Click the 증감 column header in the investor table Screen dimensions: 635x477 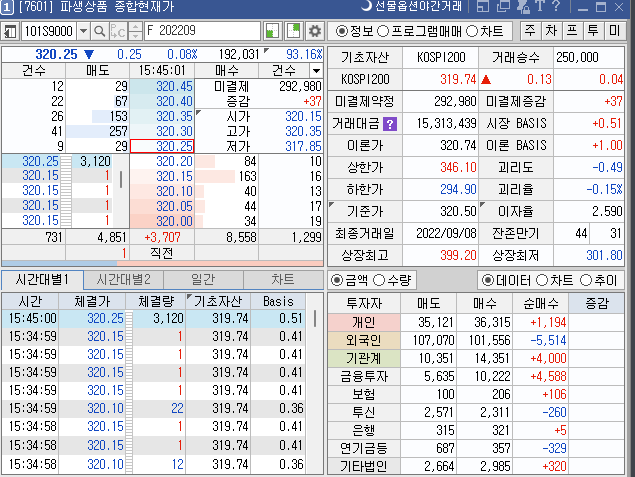[x=596, y=303]
